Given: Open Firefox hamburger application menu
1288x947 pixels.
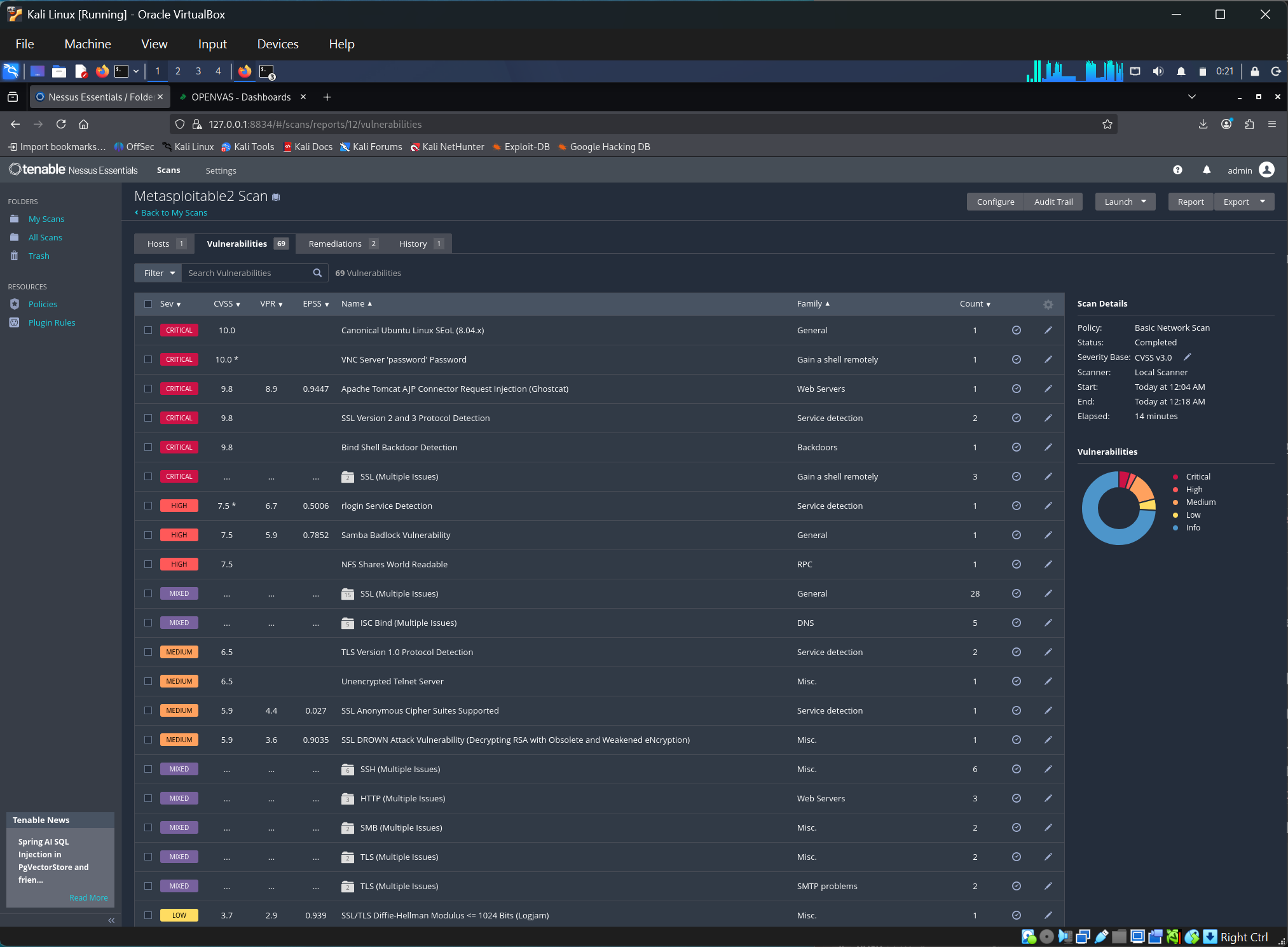Looking at the screenshot, I should pos(1272,124).
